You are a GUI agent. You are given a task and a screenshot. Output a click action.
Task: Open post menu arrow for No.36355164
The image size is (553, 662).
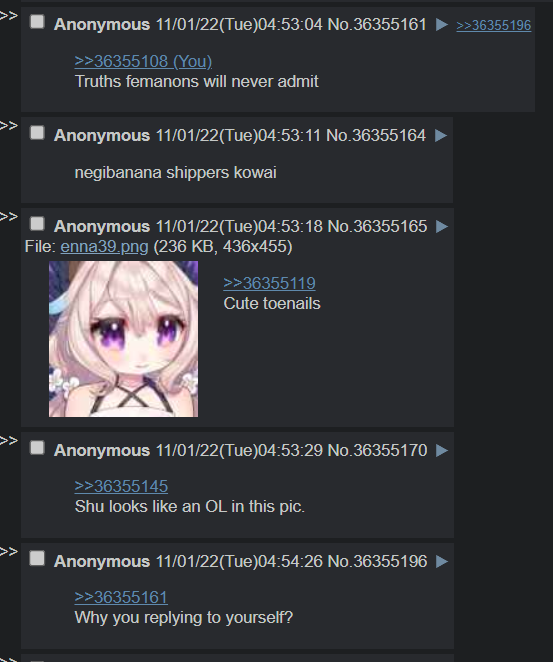[441, 136]
